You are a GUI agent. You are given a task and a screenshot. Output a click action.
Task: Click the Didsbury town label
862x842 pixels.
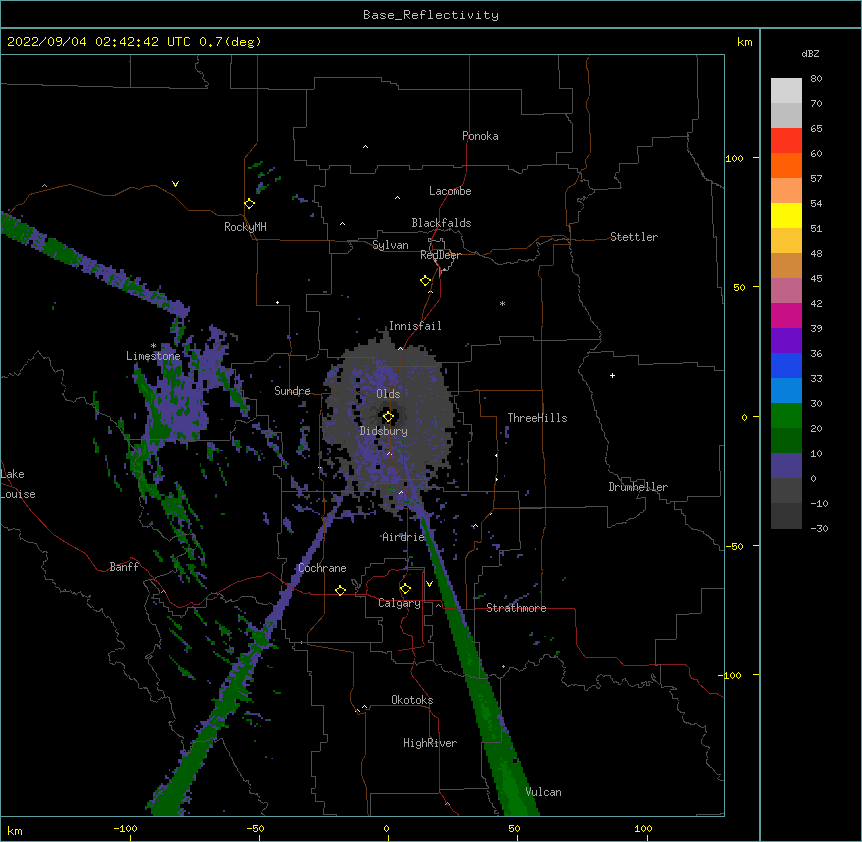tap(384, 431)
